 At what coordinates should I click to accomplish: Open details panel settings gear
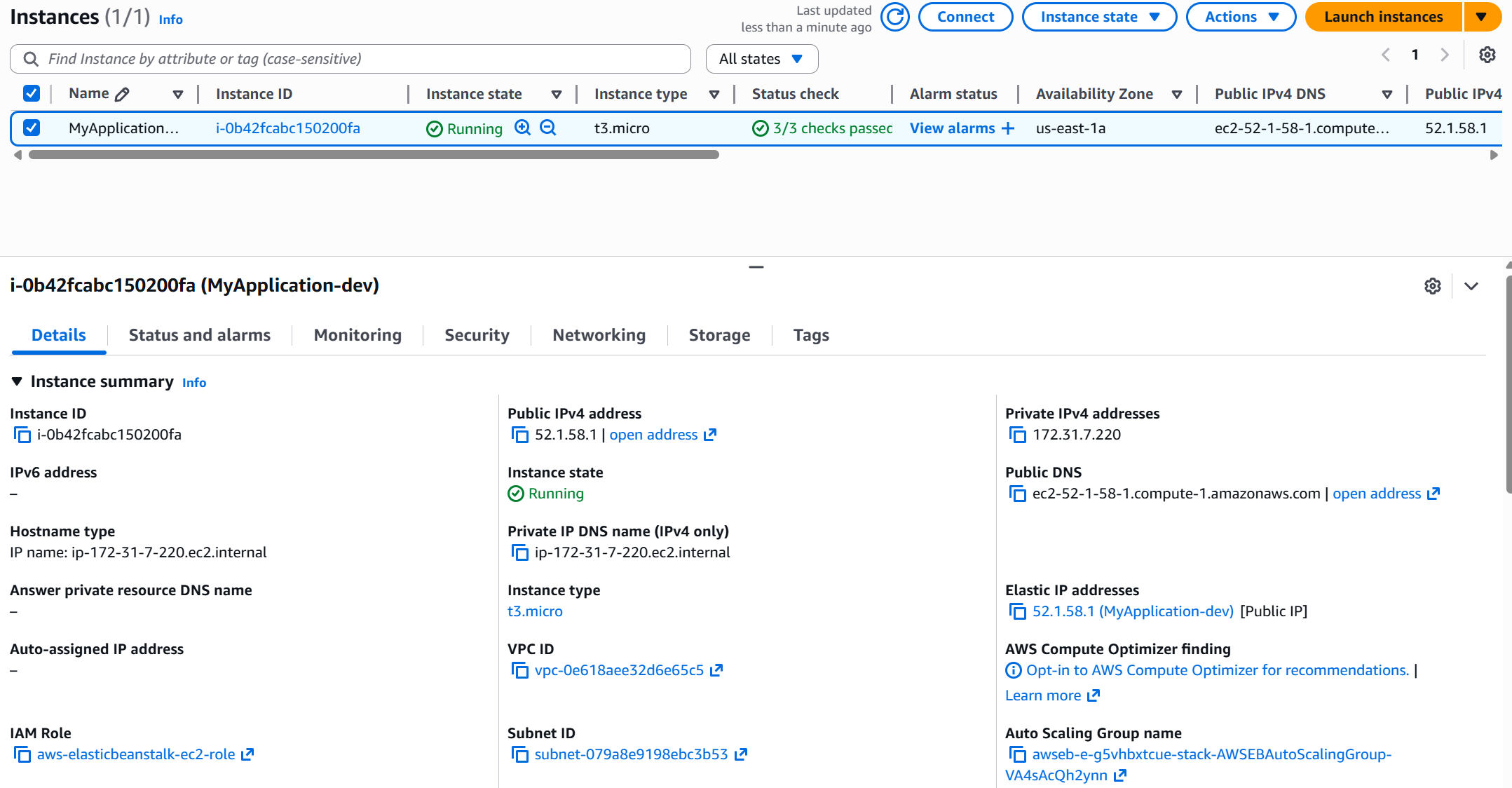pos(1432,286)
